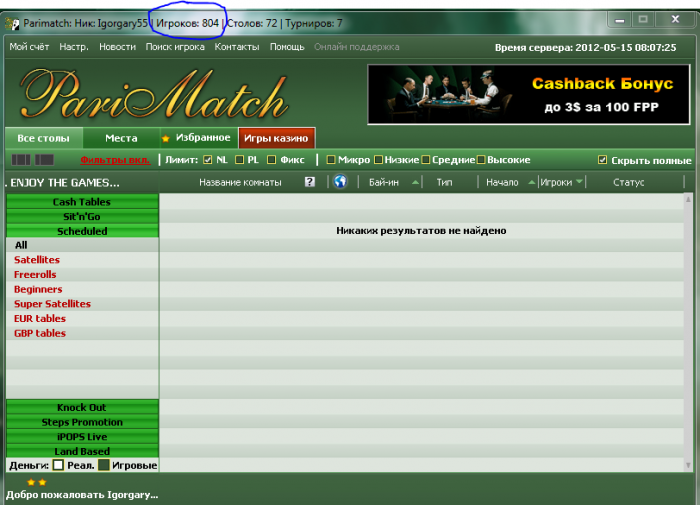Check the Высокие stakes filter
This screenshot has width=700, height=505.
pyautogui.click(x=481, y=159)
